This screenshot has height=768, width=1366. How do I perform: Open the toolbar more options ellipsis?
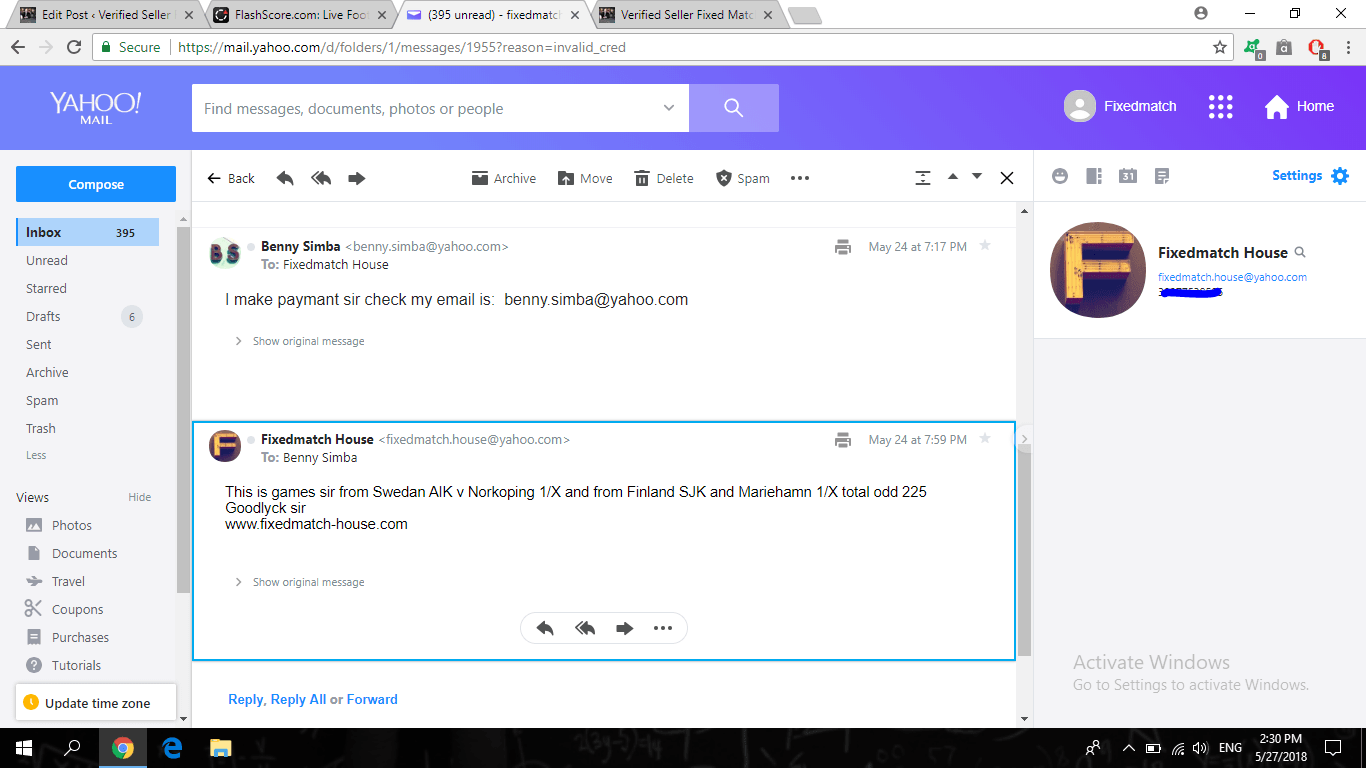[800, 178]
